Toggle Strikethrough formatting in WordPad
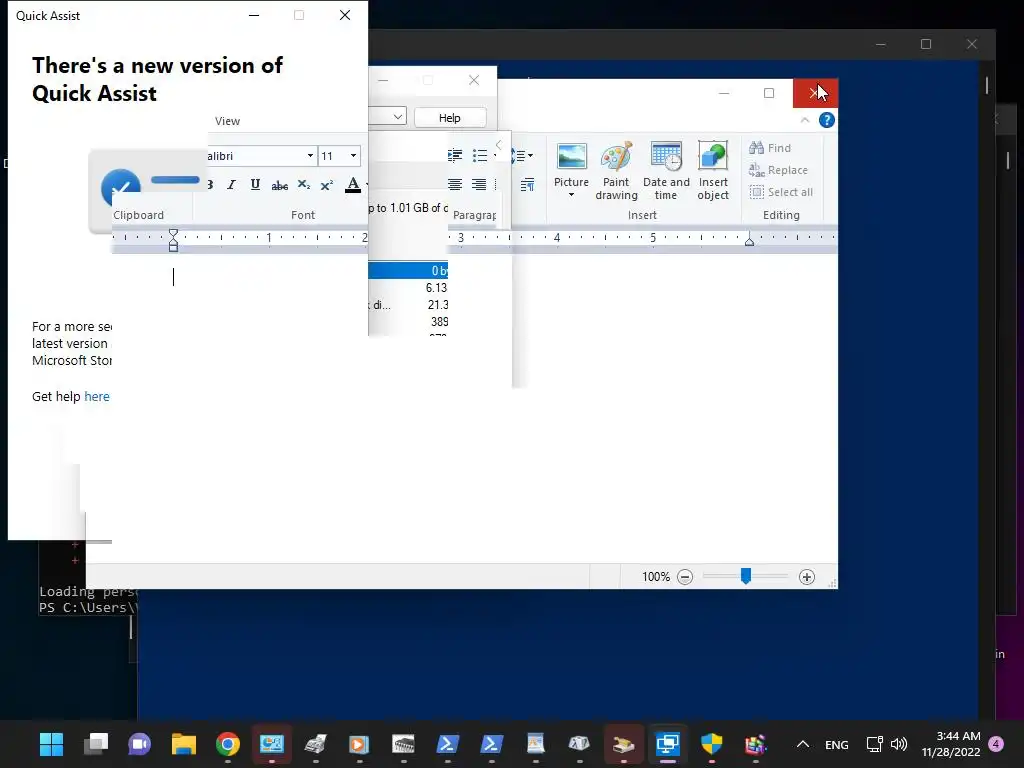 (280, 185)
